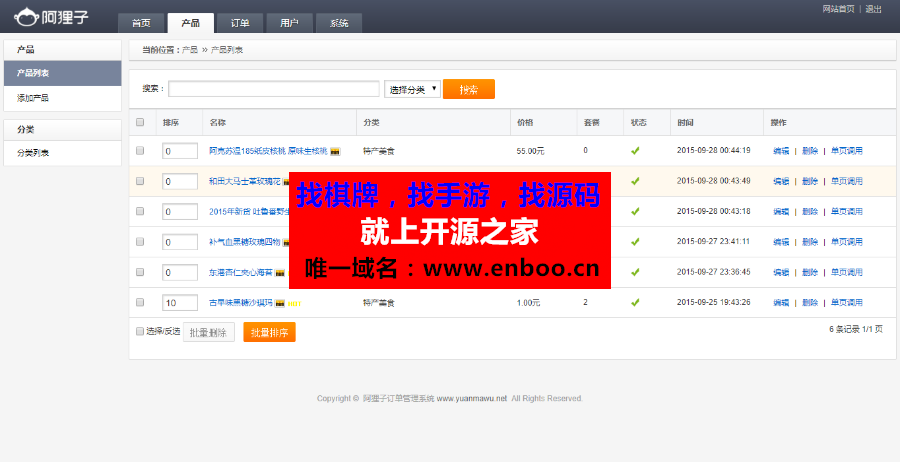Viewport: 900px width, 462px height.
Task: Open product link 阿克苏温185纸皮核桃 原味生核桃
Action: [x=268, y=151]
